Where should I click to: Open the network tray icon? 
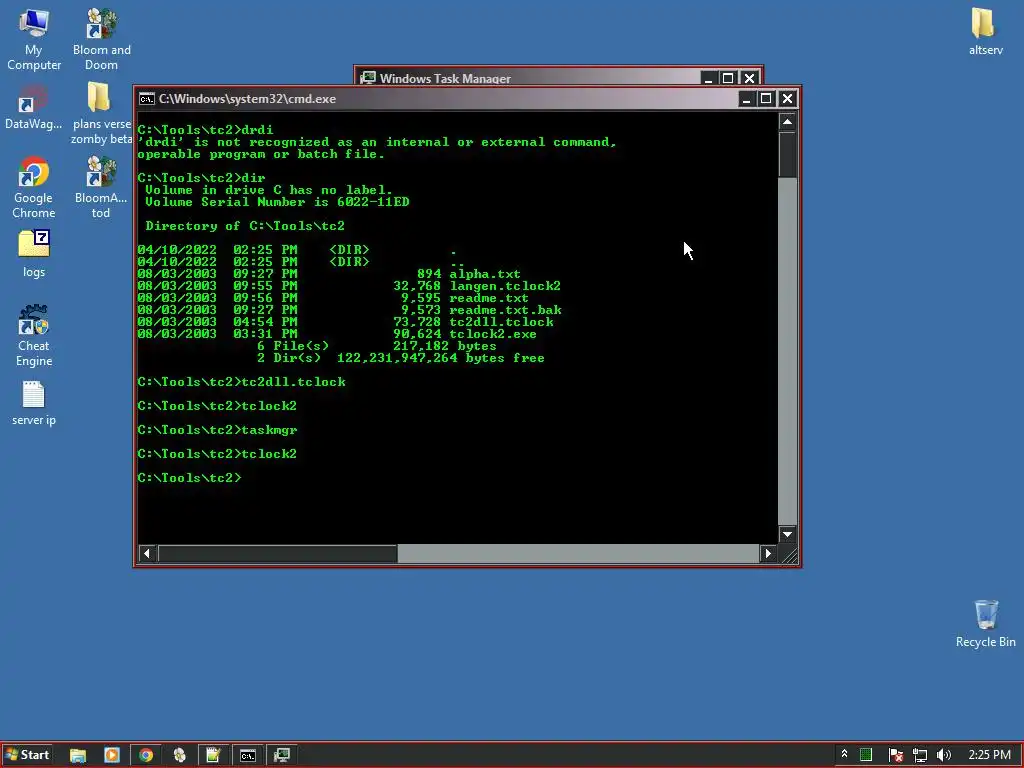click(x=920, y=755)
